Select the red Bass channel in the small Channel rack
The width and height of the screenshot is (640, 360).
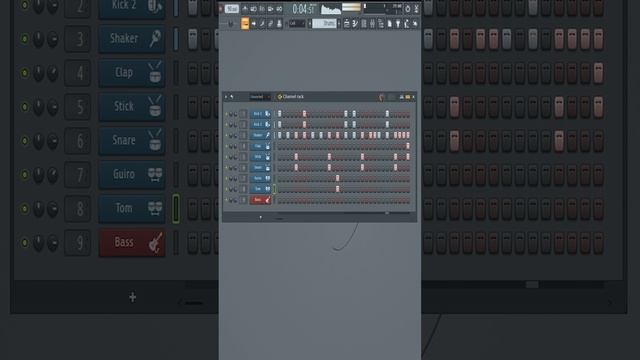click(260, 200)
